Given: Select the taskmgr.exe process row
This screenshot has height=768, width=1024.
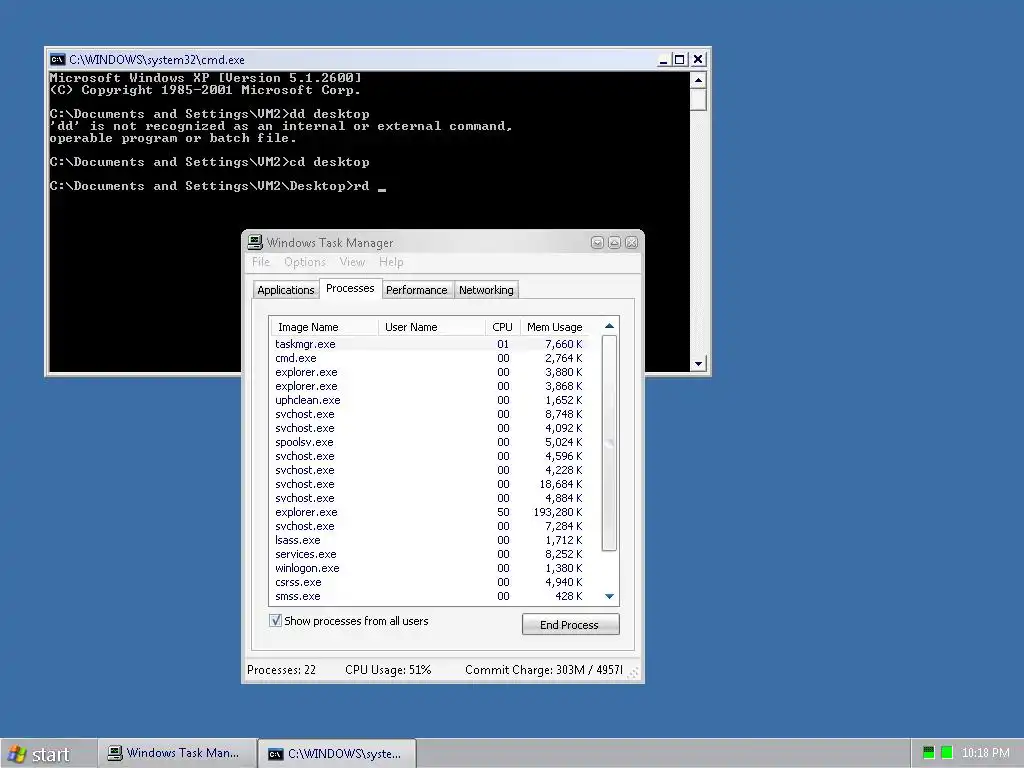Looking at the screenshot, I should pos(429,344).
